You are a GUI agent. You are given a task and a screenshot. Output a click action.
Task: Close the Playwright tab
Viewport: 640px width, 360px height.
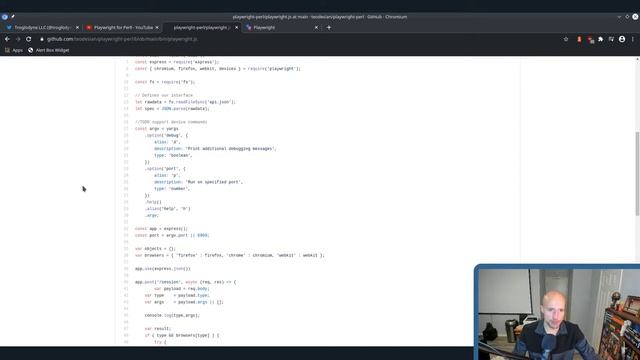316,27
